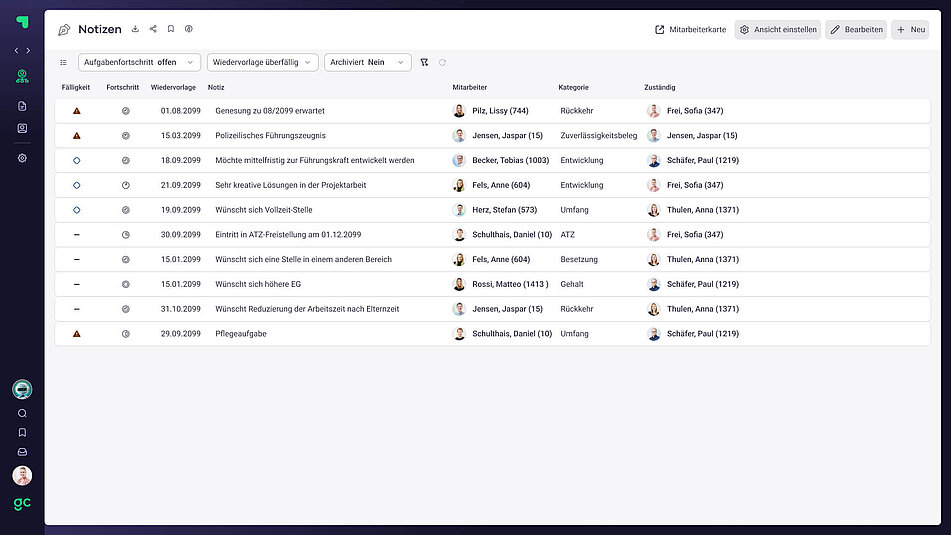Click the Neu button to add a note

tap(910, 30)
